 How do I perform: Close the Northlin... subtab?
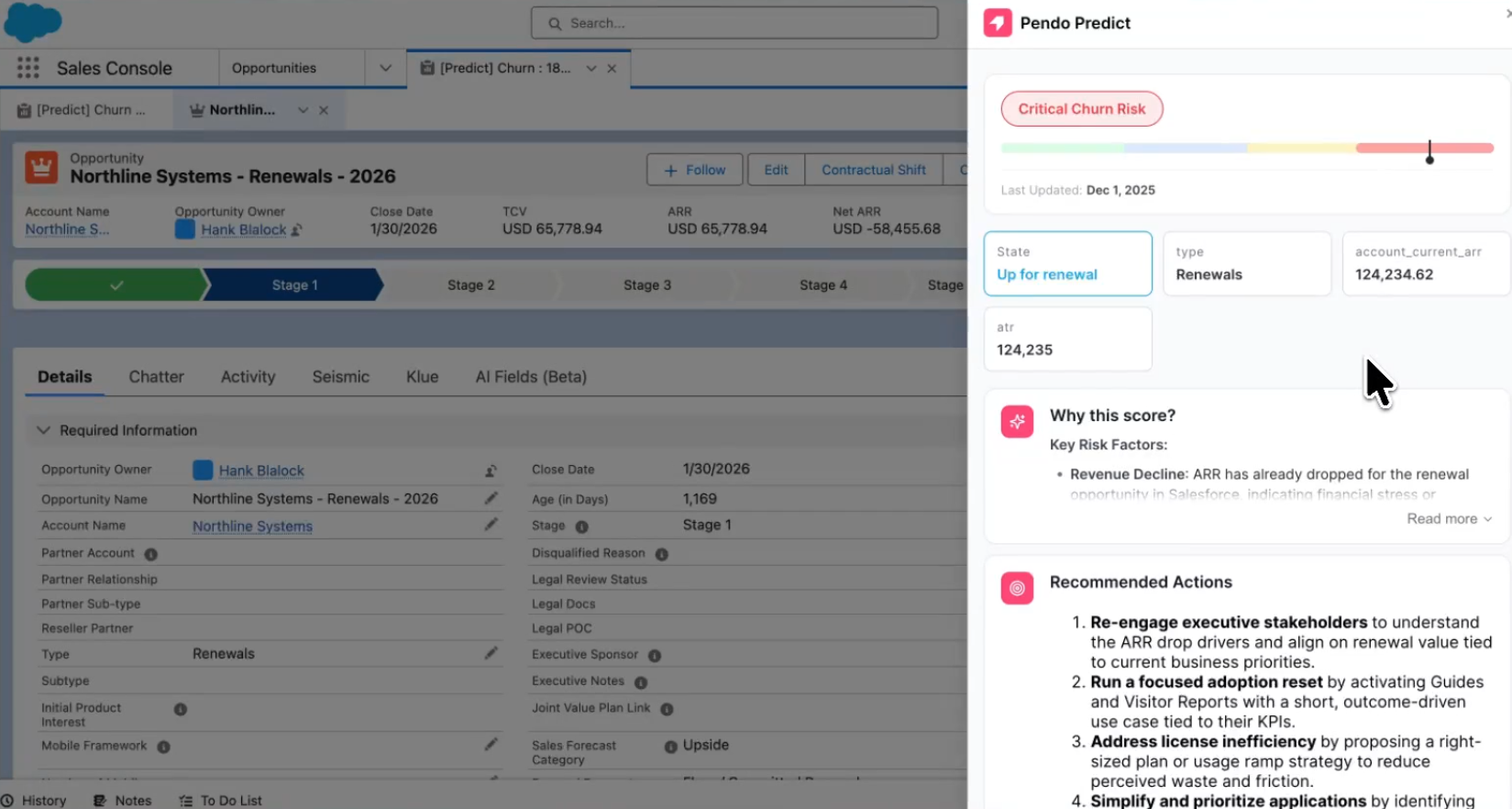pyautogui.click(x=324, y=110)
